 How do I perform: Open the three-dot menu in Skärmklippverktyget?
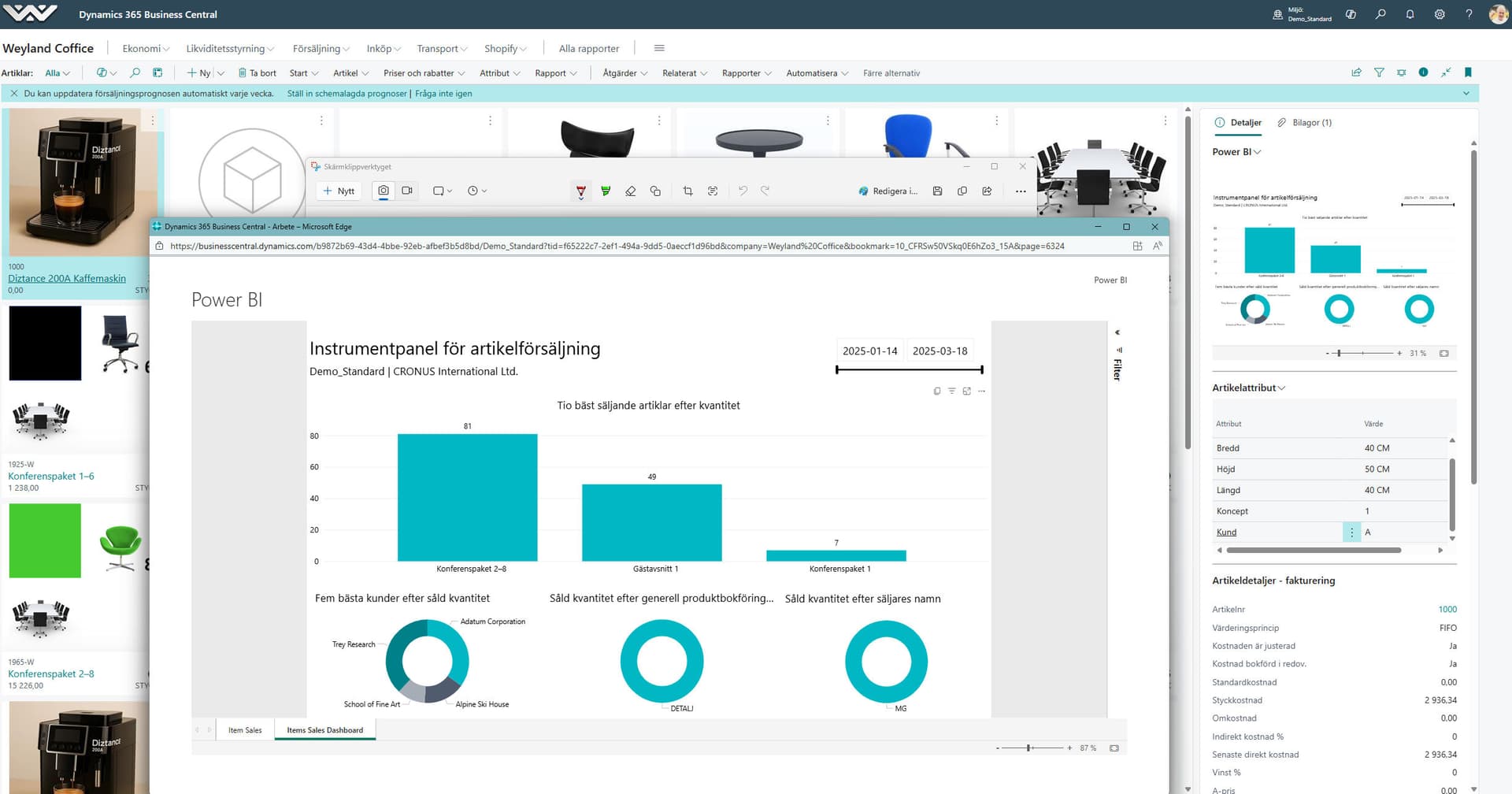coord(1021,191)
